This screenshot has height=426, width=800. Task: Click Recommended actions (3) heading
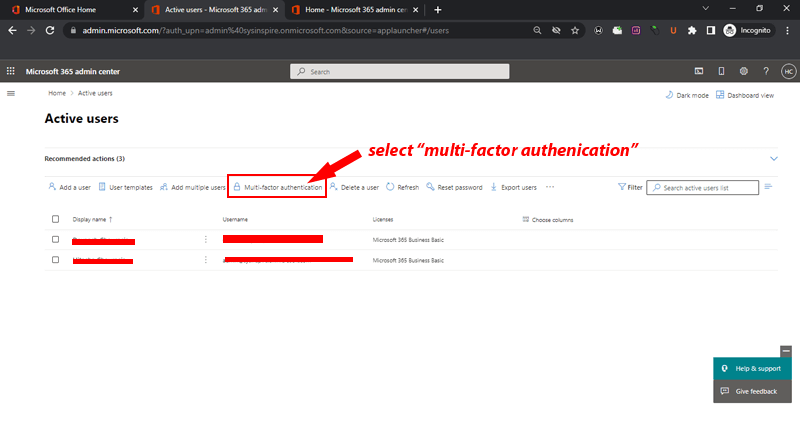(85, 159)
